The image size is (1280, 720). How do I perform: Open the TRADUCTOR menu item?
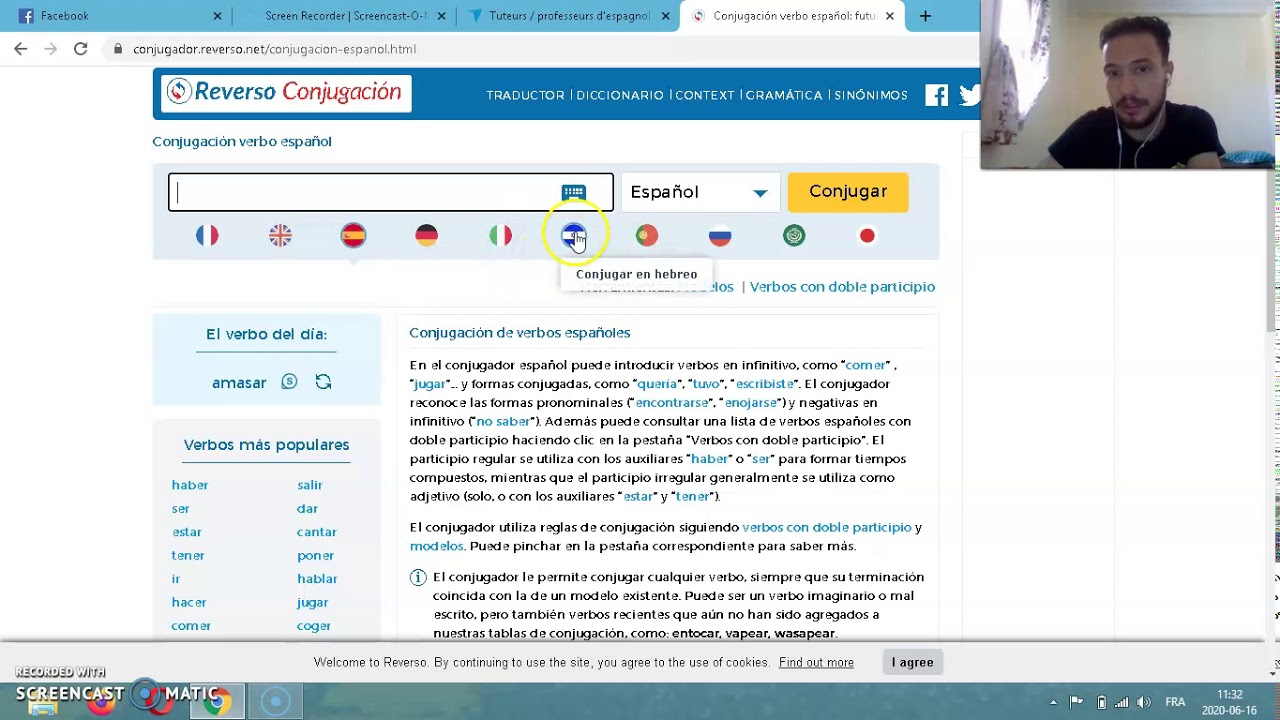click(x=525, y=95)
